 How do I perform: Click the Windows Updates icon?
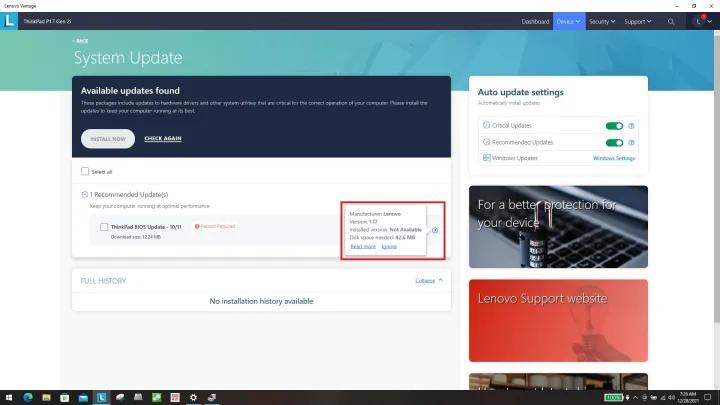(x=487, y=158)
